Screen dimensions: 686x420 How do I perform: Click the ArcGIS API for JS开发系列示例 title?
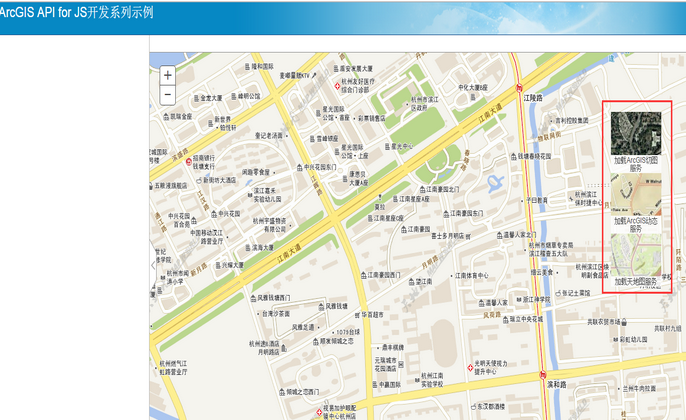point(76,12)
